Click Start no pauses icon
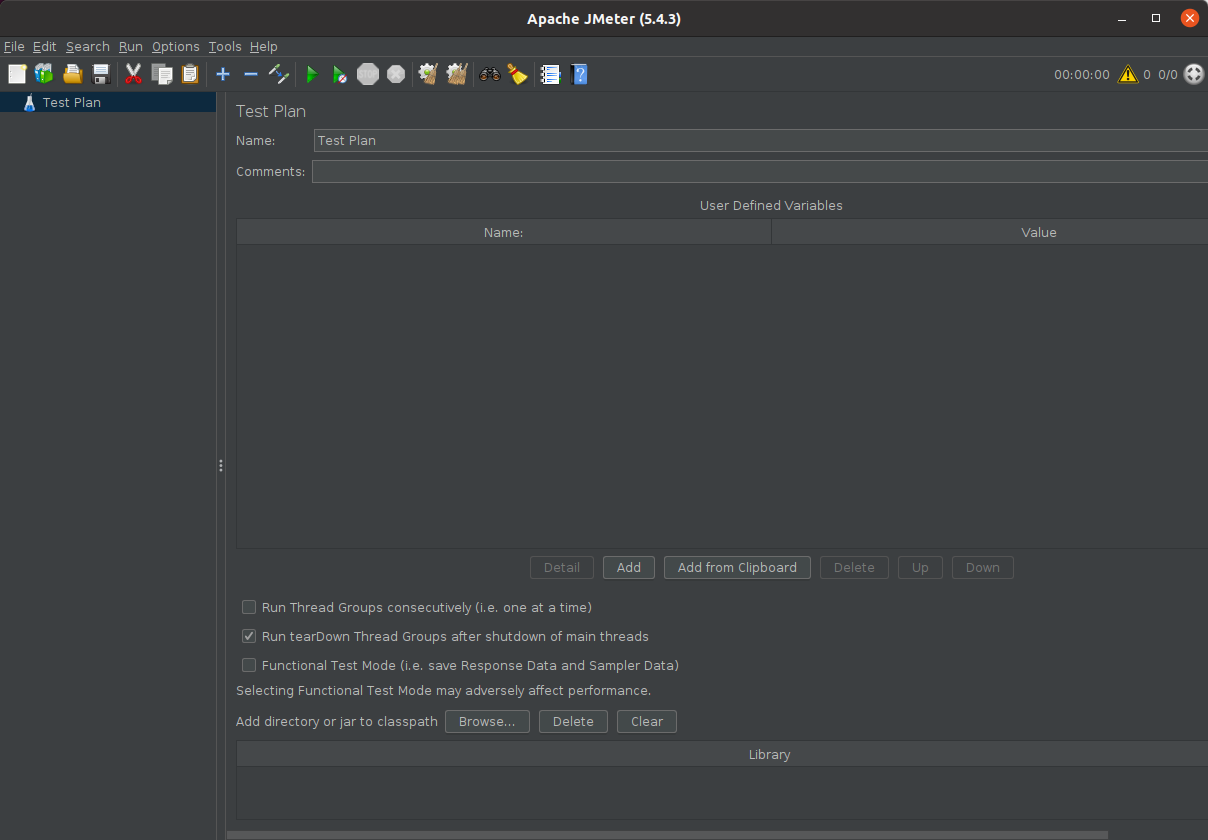This screenshot has height=840, width=1208. pyautogui.click(x=340, y=74)
